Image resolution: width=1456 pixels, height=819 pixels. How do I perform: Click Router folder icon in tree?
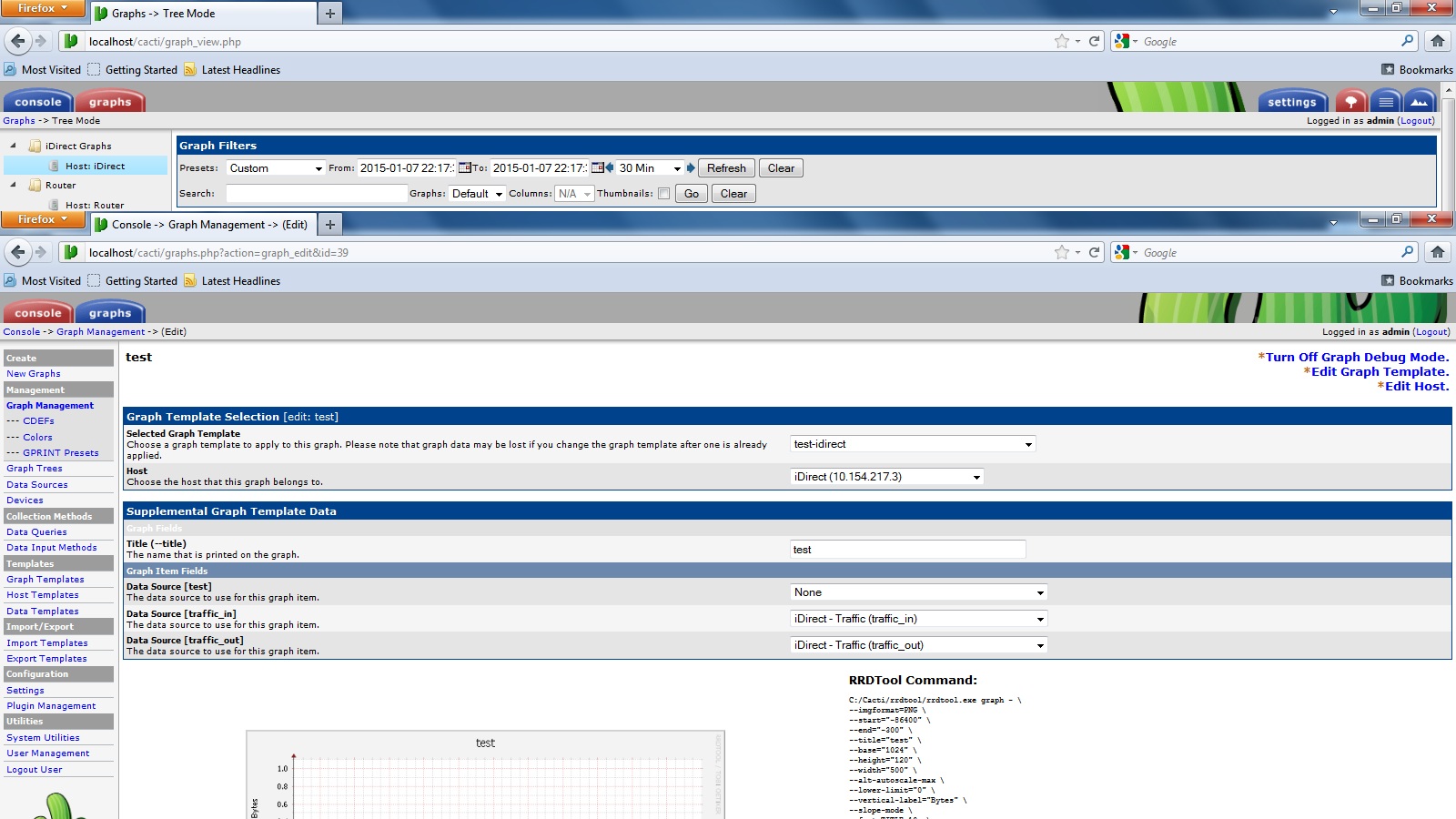click(x=35, y=185)
